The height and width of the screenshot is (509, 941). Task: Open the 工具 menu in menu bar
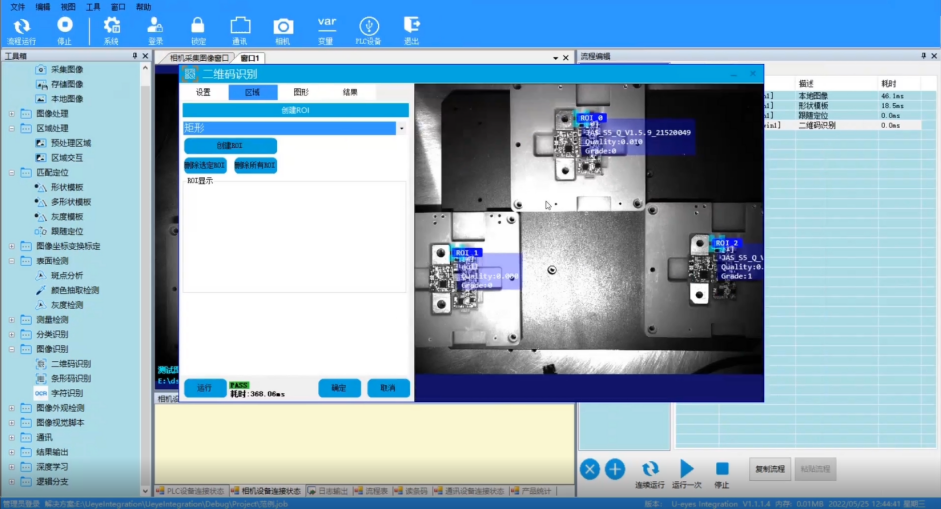(x=93, y=6)
